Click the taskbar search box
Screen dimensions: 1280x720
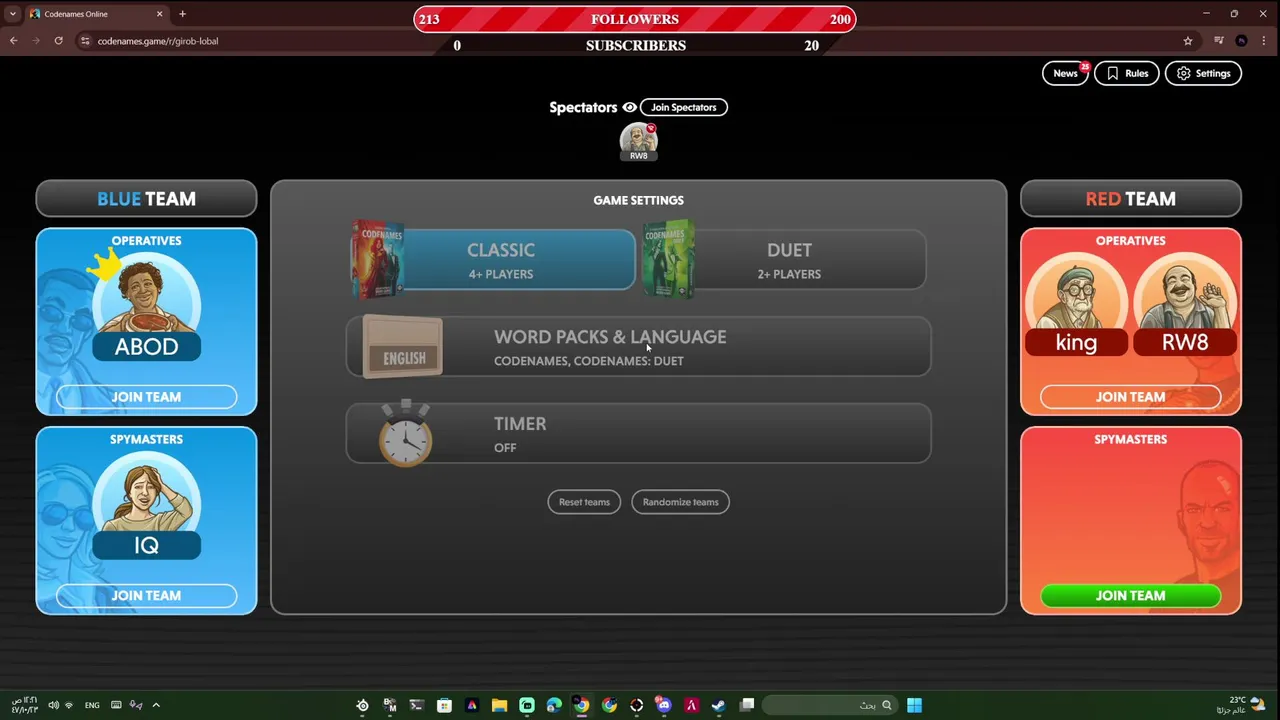click(832, 705)
